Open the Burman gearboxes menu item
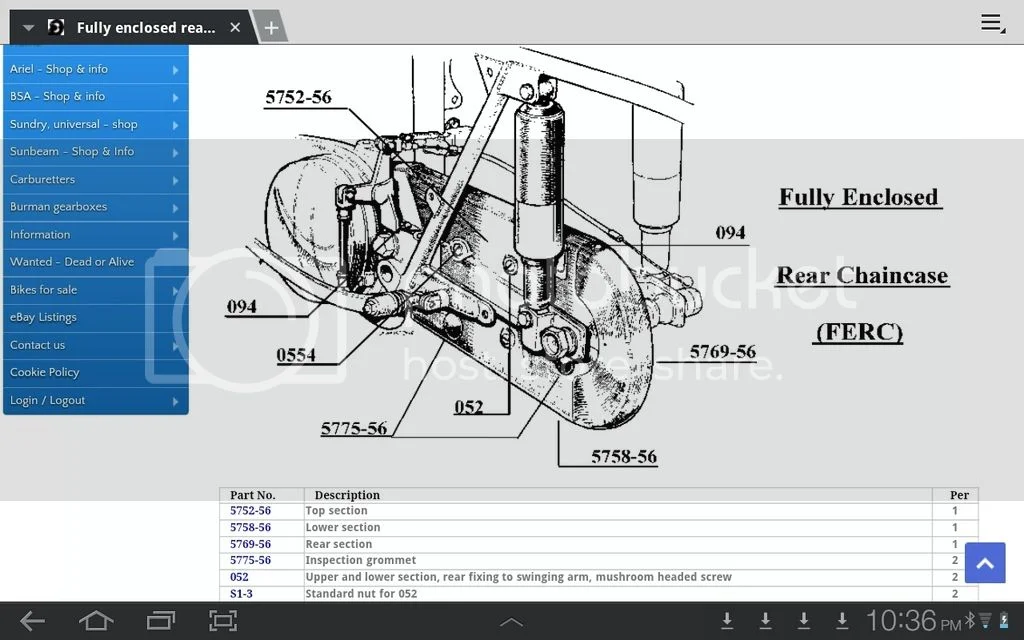Viewport: 1024px width, 640px height. (95, 207)
